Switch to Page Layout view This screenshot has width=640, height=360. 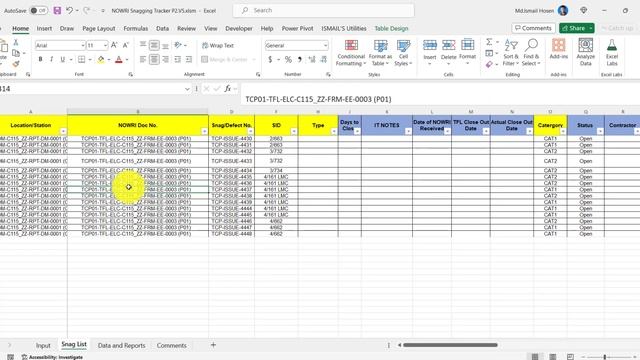tap(553, 357)
